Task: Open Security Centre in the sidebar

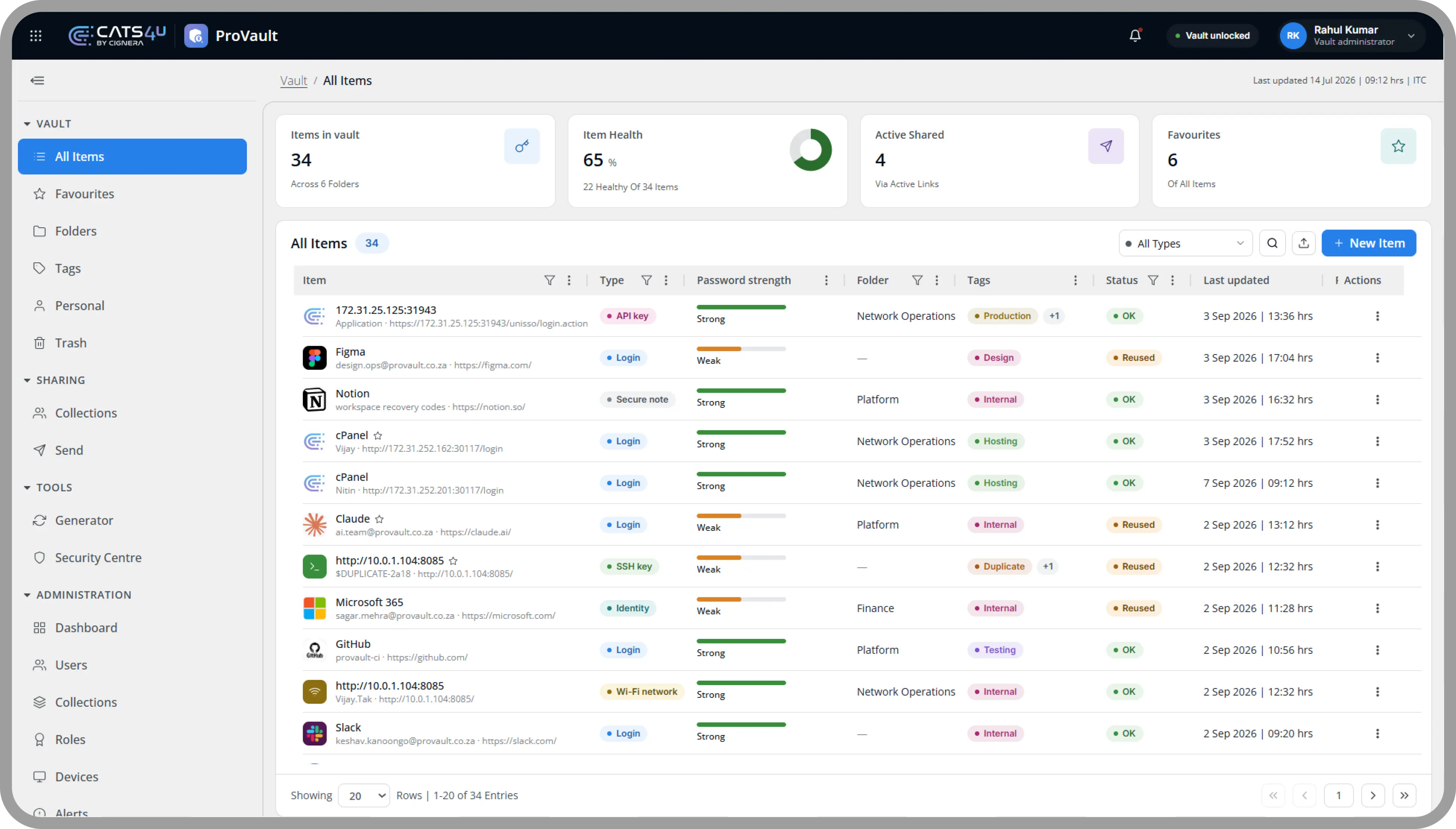Action: tap(132, 557)
